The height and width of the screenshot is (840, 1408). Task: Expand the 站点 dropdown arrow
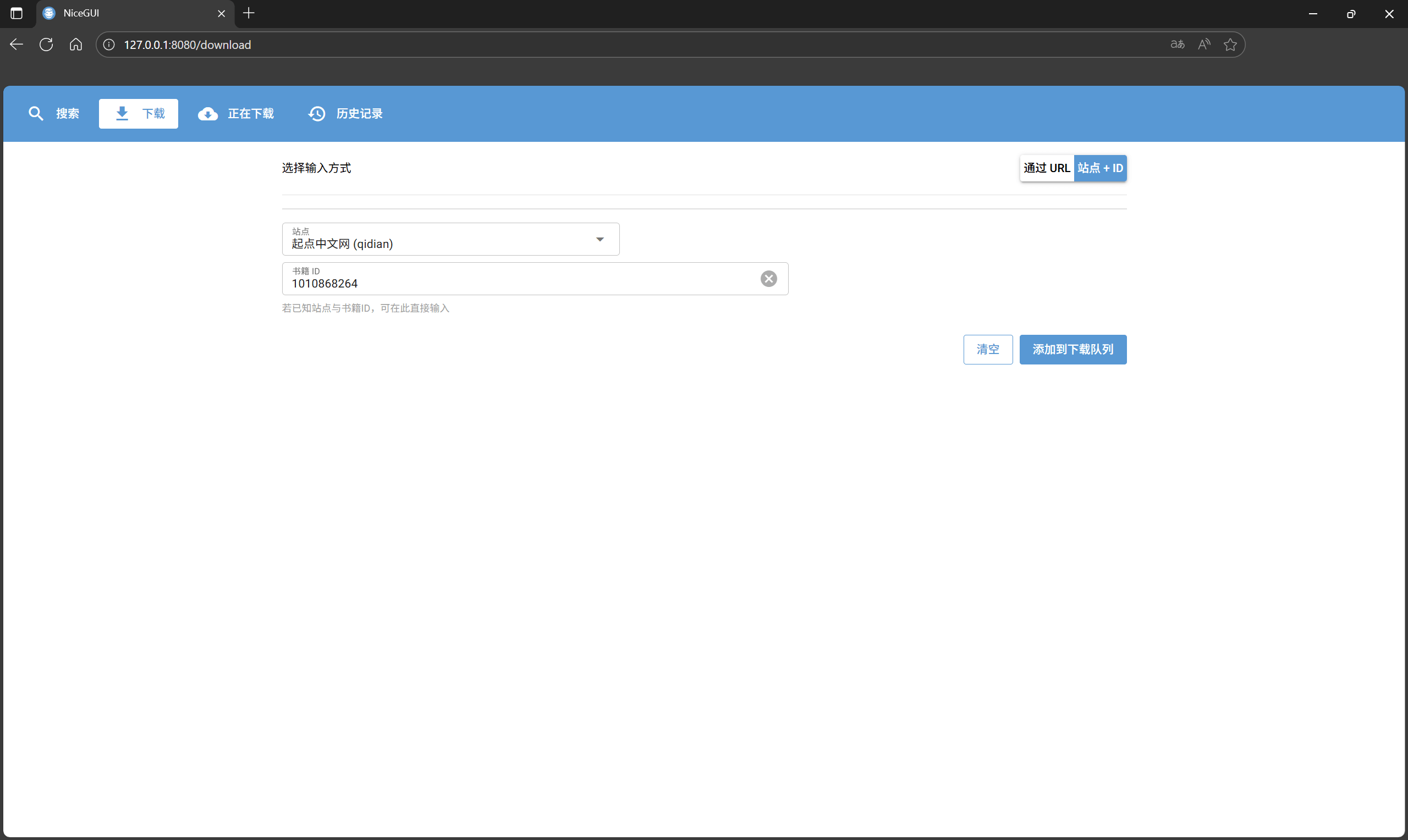pos(599,240)
